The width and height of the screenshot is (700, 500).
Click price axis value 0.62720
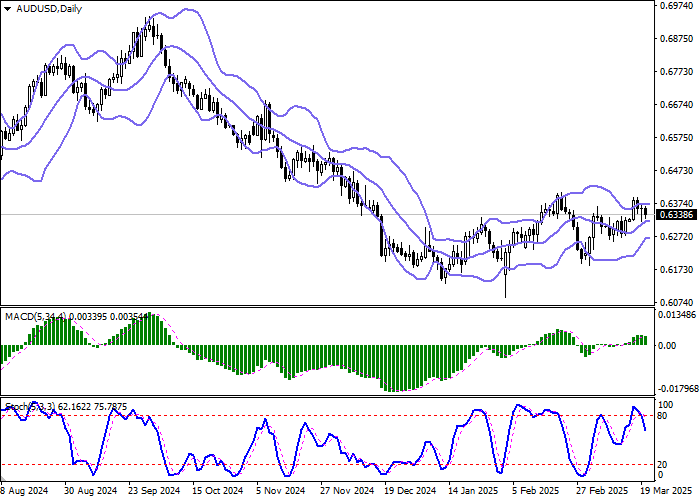point(677,237)
